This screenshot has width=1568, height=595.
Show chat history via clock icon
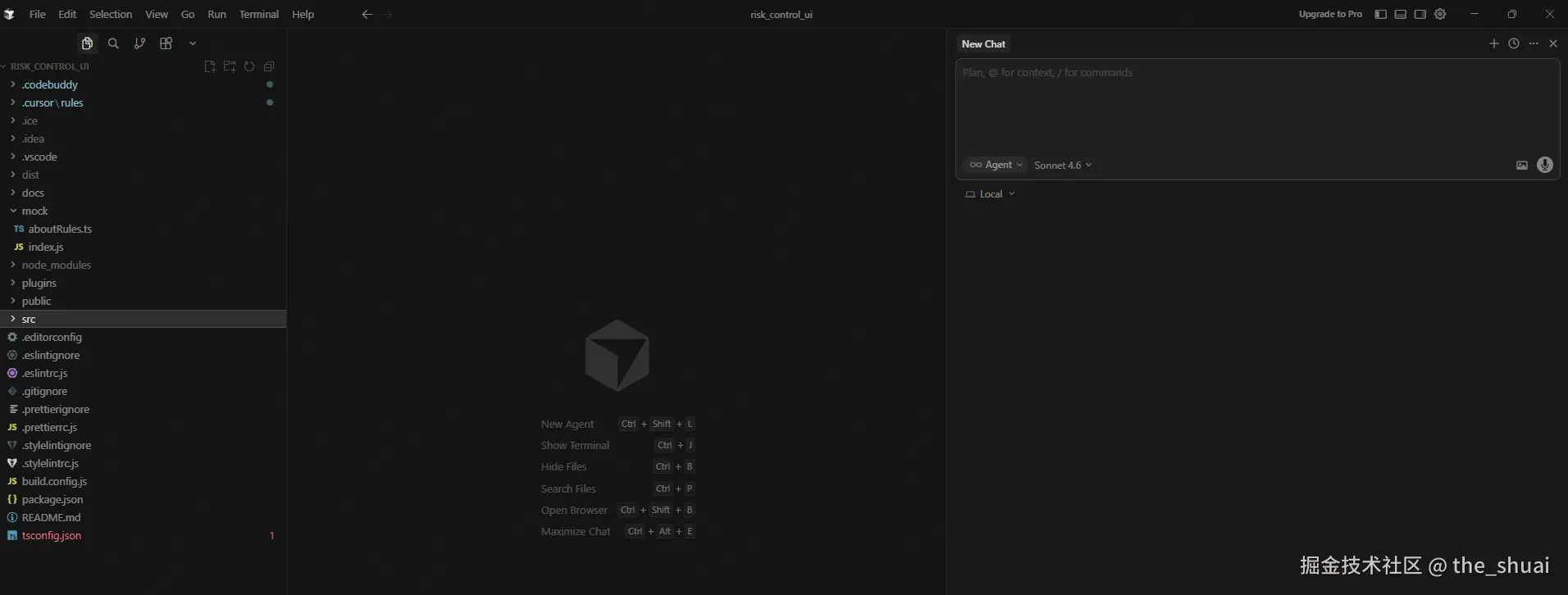(1513, 43)
